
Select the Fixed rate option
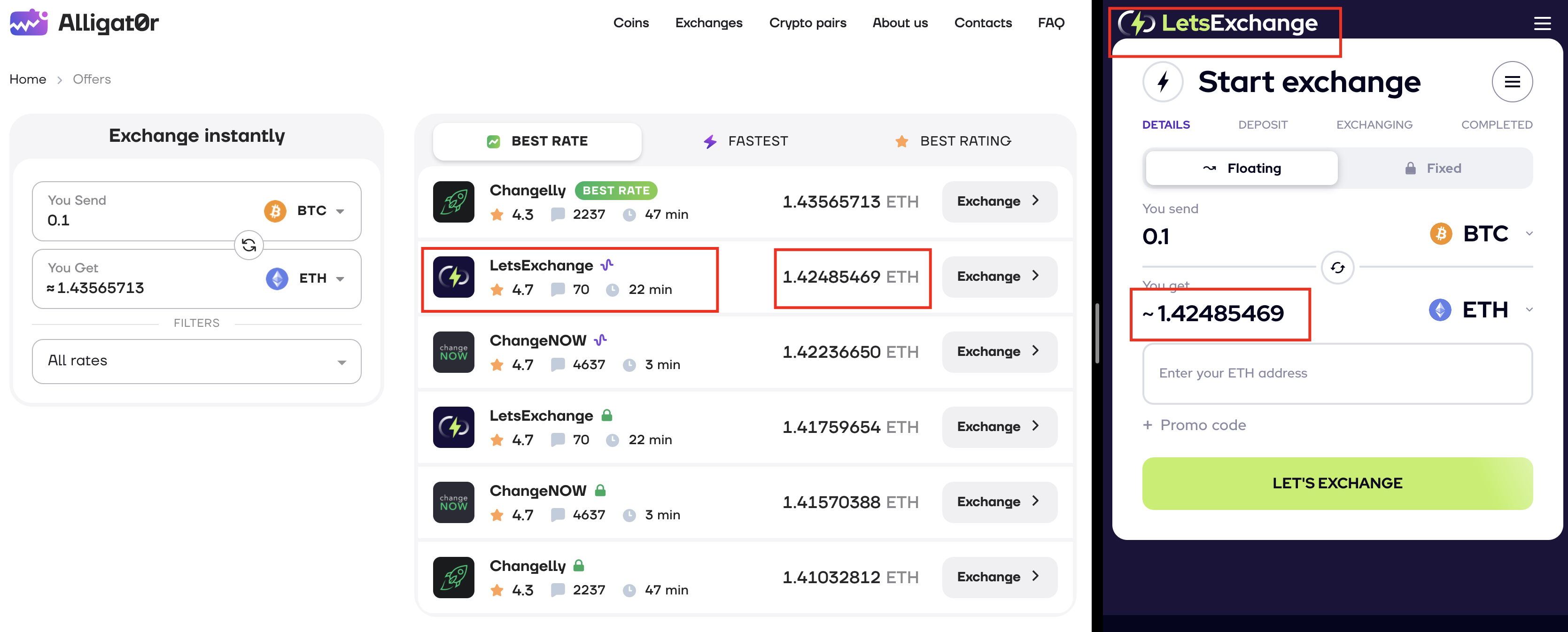[1434, 168]
